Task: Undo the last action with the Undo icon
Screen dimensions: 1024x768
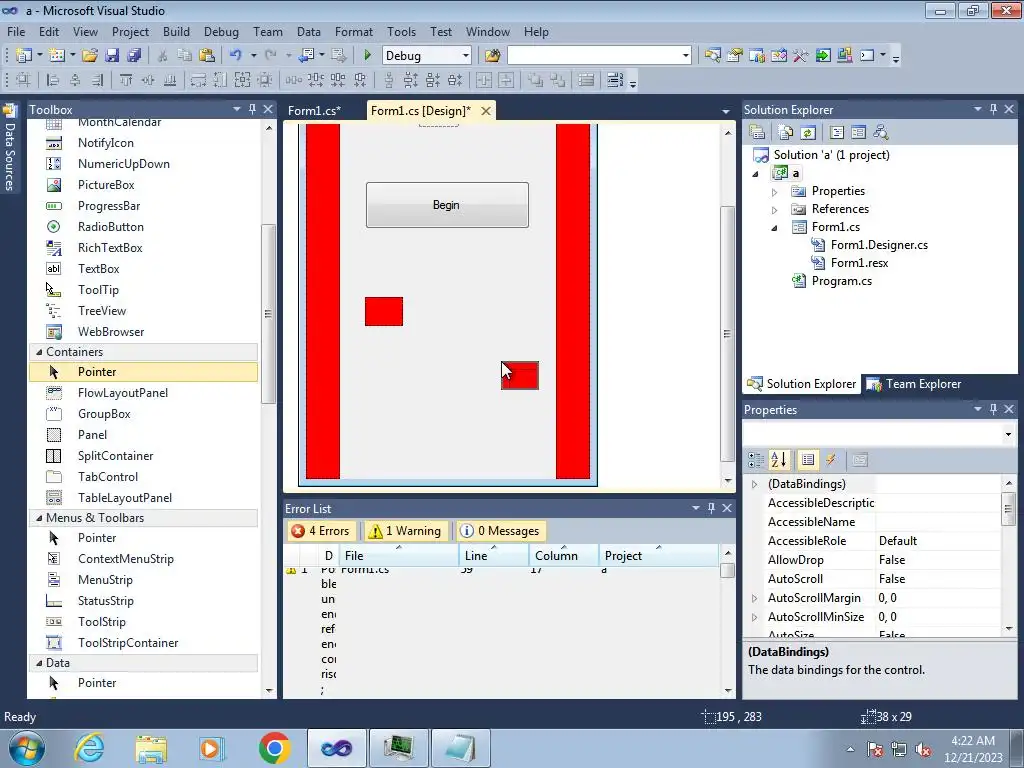Action: [x=236, y=56]
